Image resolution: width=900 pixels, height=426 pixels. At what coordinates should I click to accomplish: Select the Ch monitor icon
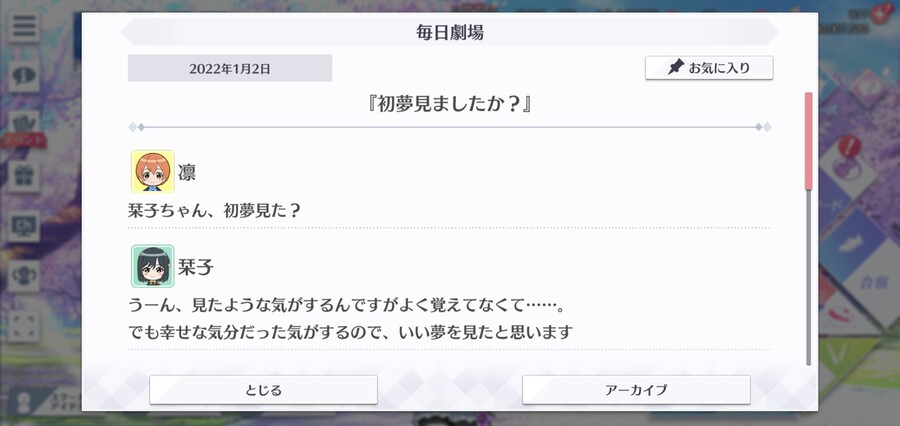[24, 226]
